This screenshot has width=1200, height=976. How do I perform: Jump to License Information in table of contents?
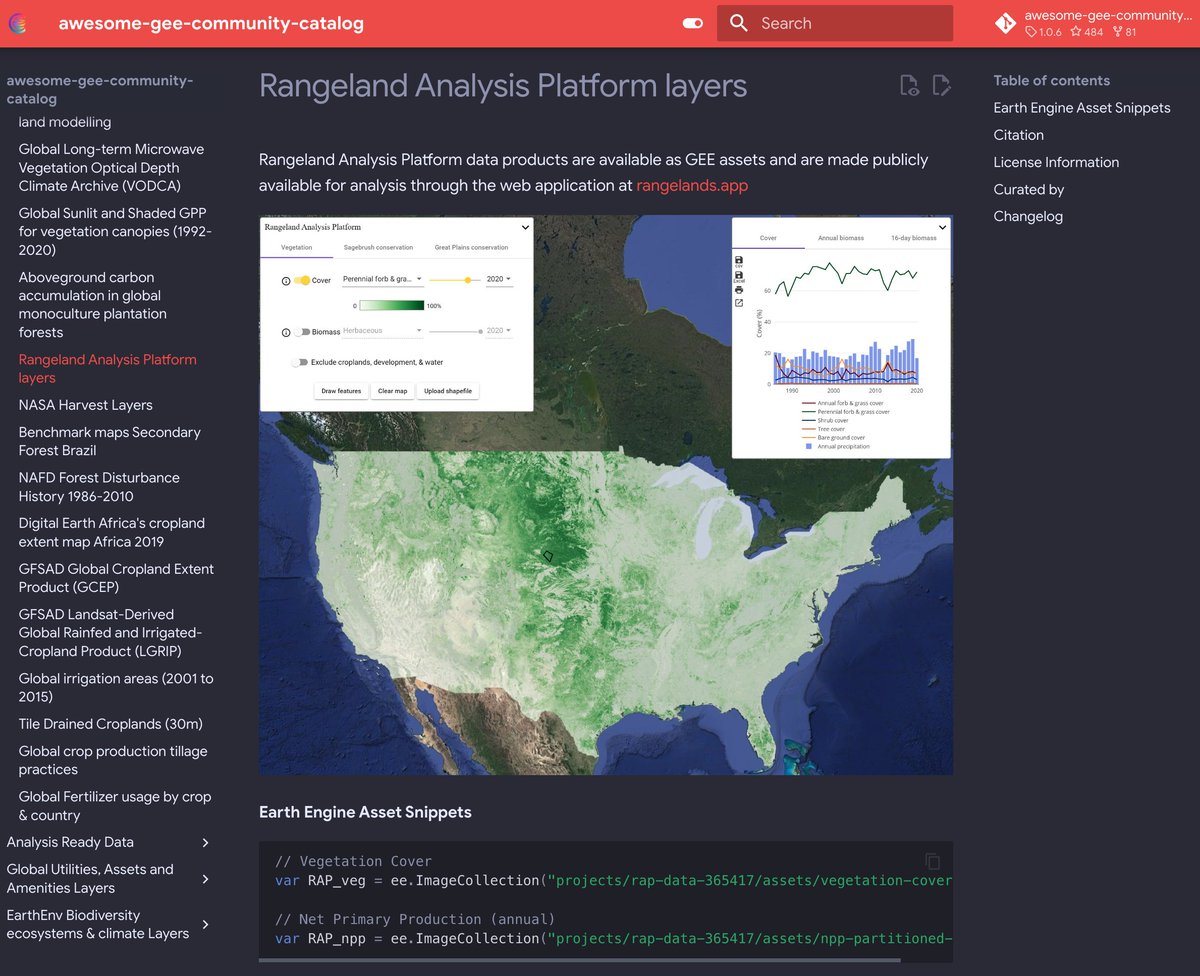pos(1056,162)
